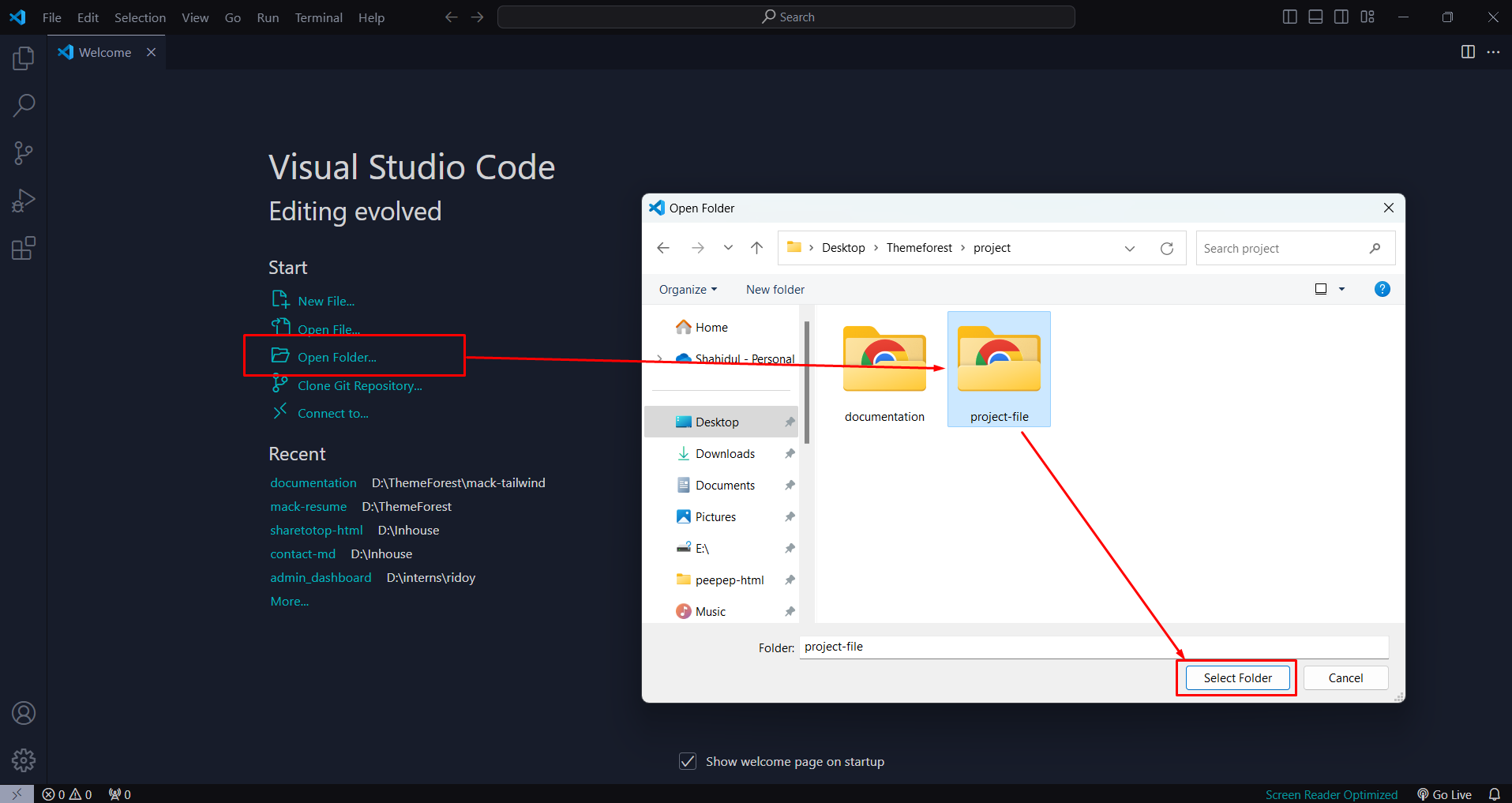The image size is (1512, 803).
Task: Expand recent locations chevron in dialog
Action: point(728,248)
